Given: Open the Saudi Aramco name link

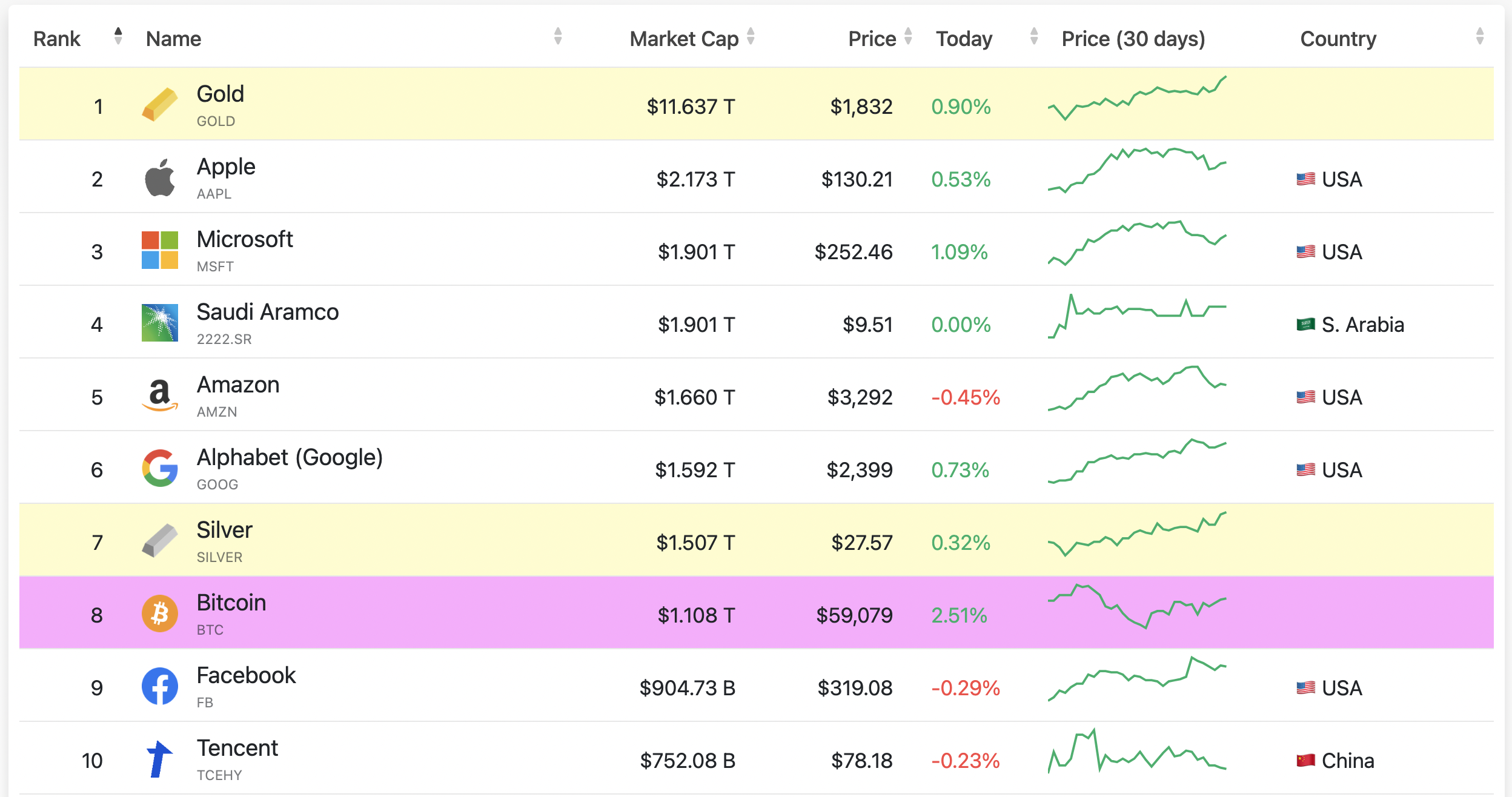Looking at the screenshot, I should pyautogui.click(x=268, y=312).
